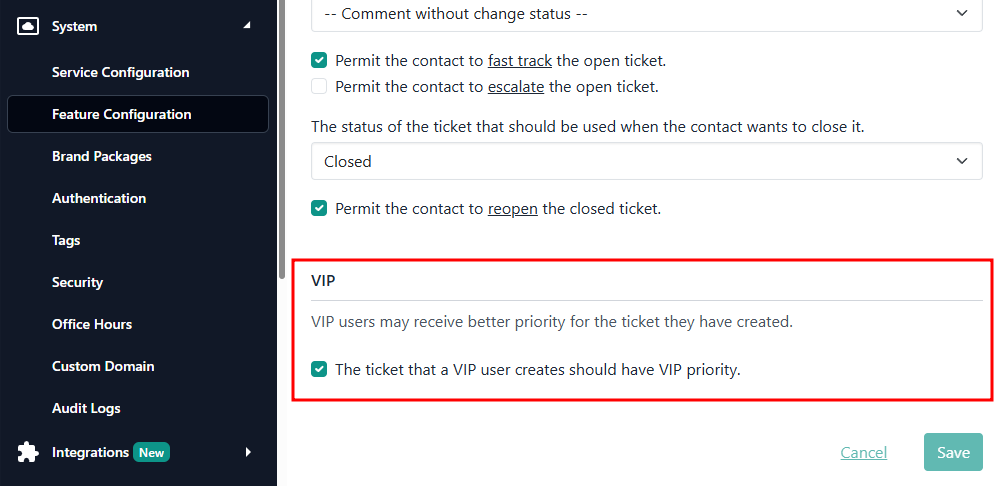Viewport: 1005px width, 486px height.
Task: Click the Save button
Action: pyautogui.click(x=953, y=452)
